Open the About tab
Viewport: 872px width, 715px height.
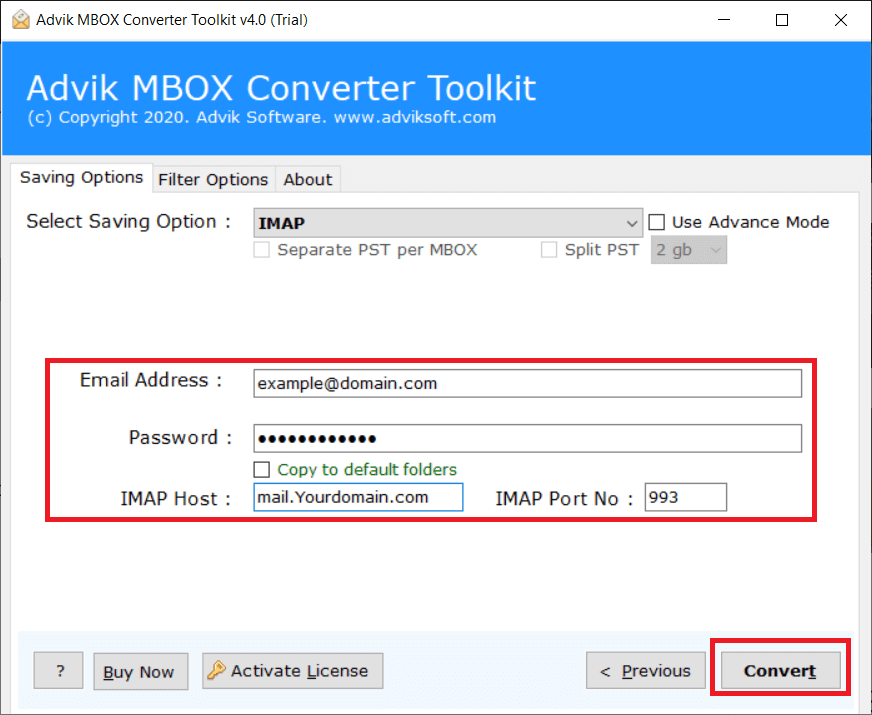pos(308,180)
